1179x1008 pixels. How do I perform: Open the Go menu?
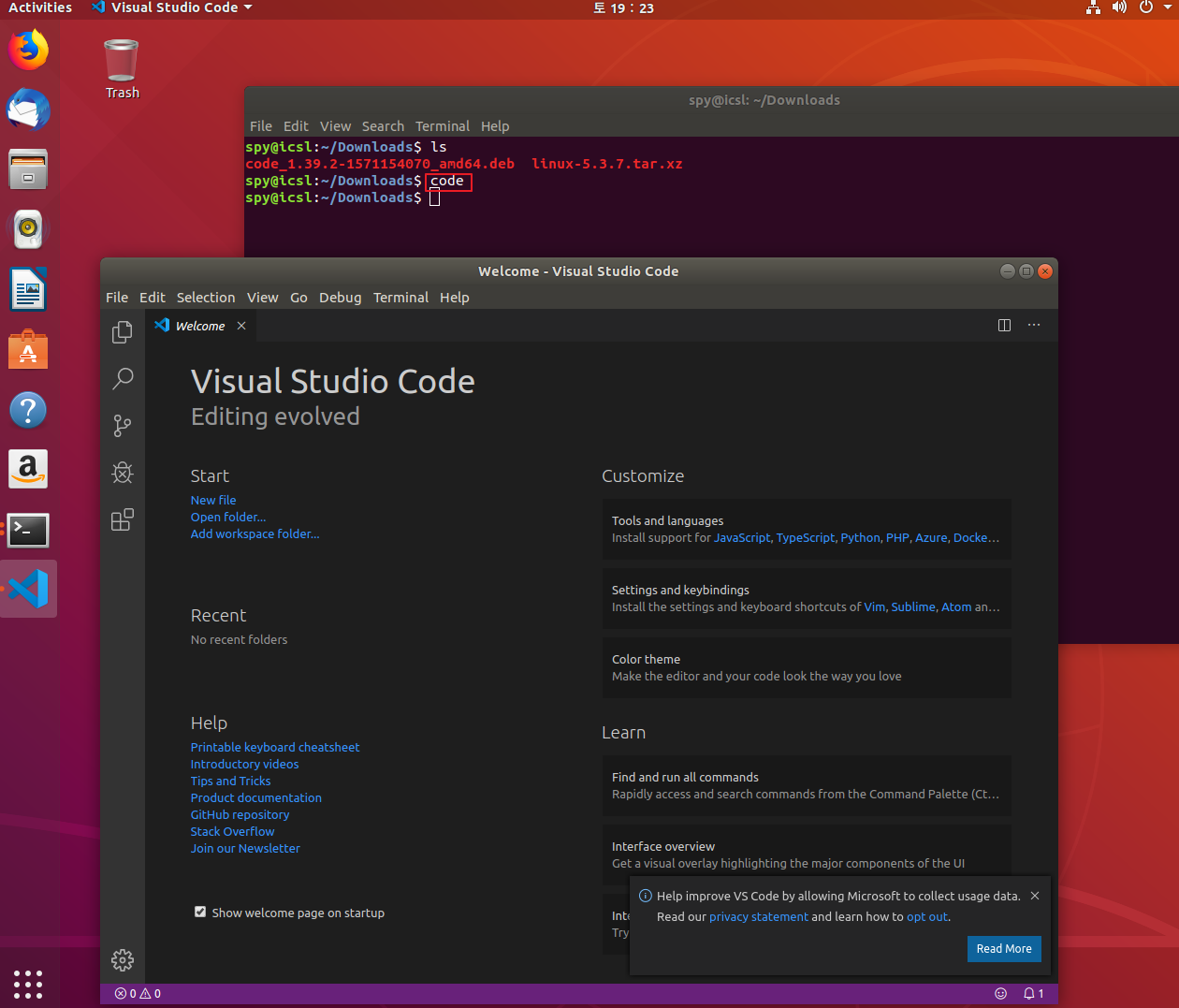point(298,298)
